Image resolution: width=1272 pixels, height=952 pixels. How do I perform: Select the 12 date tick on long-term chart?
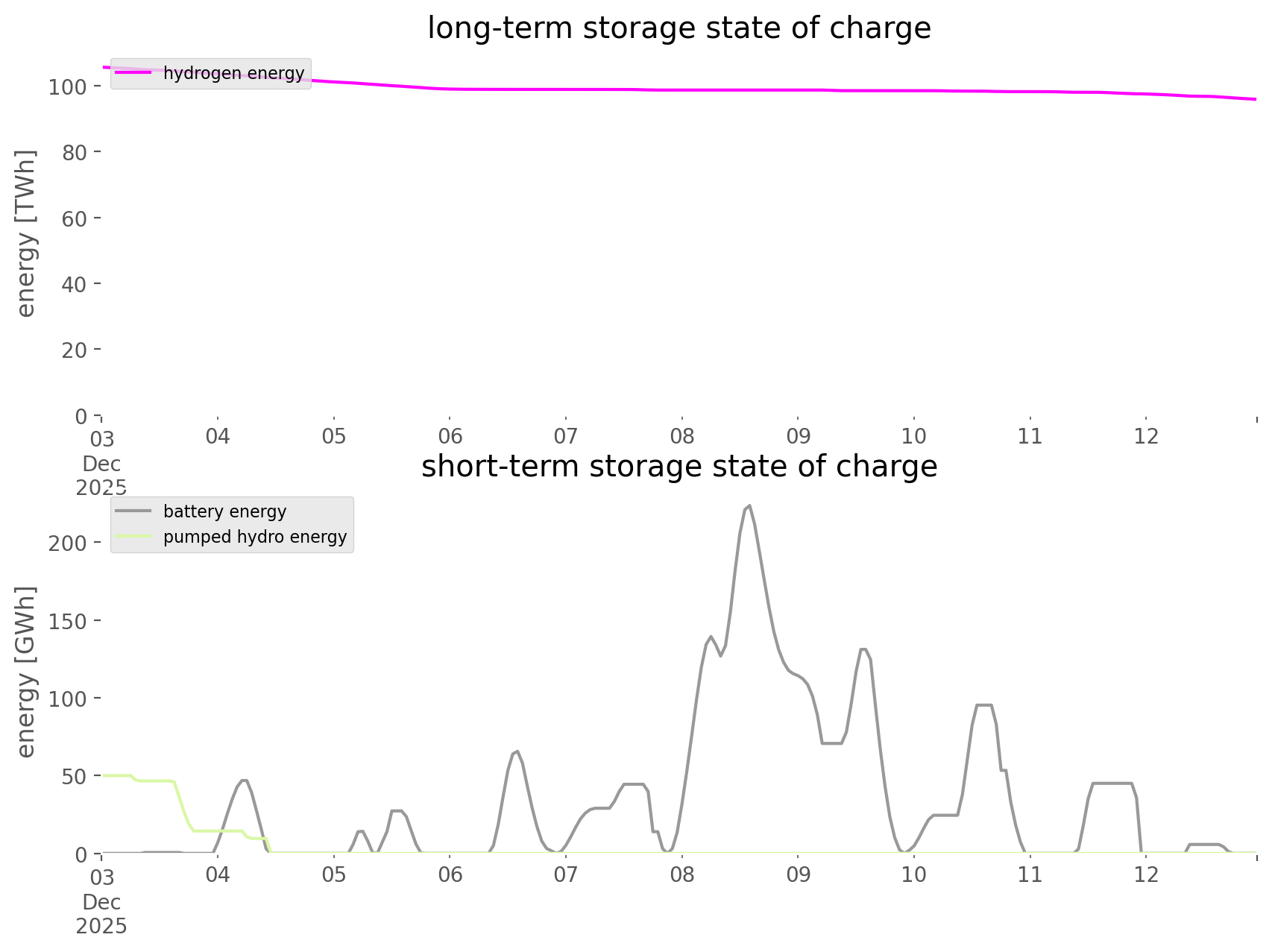tap(1146, 436)
